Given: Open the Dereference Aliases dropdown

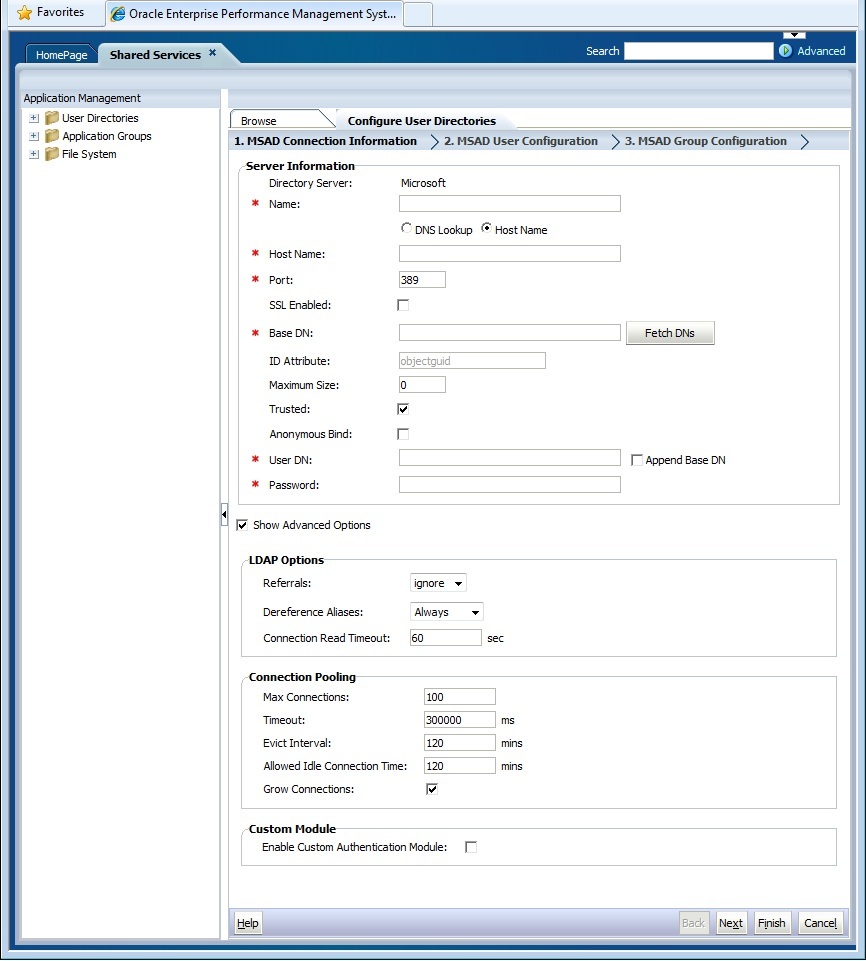Looking at the screenshot, I should 447,612.
